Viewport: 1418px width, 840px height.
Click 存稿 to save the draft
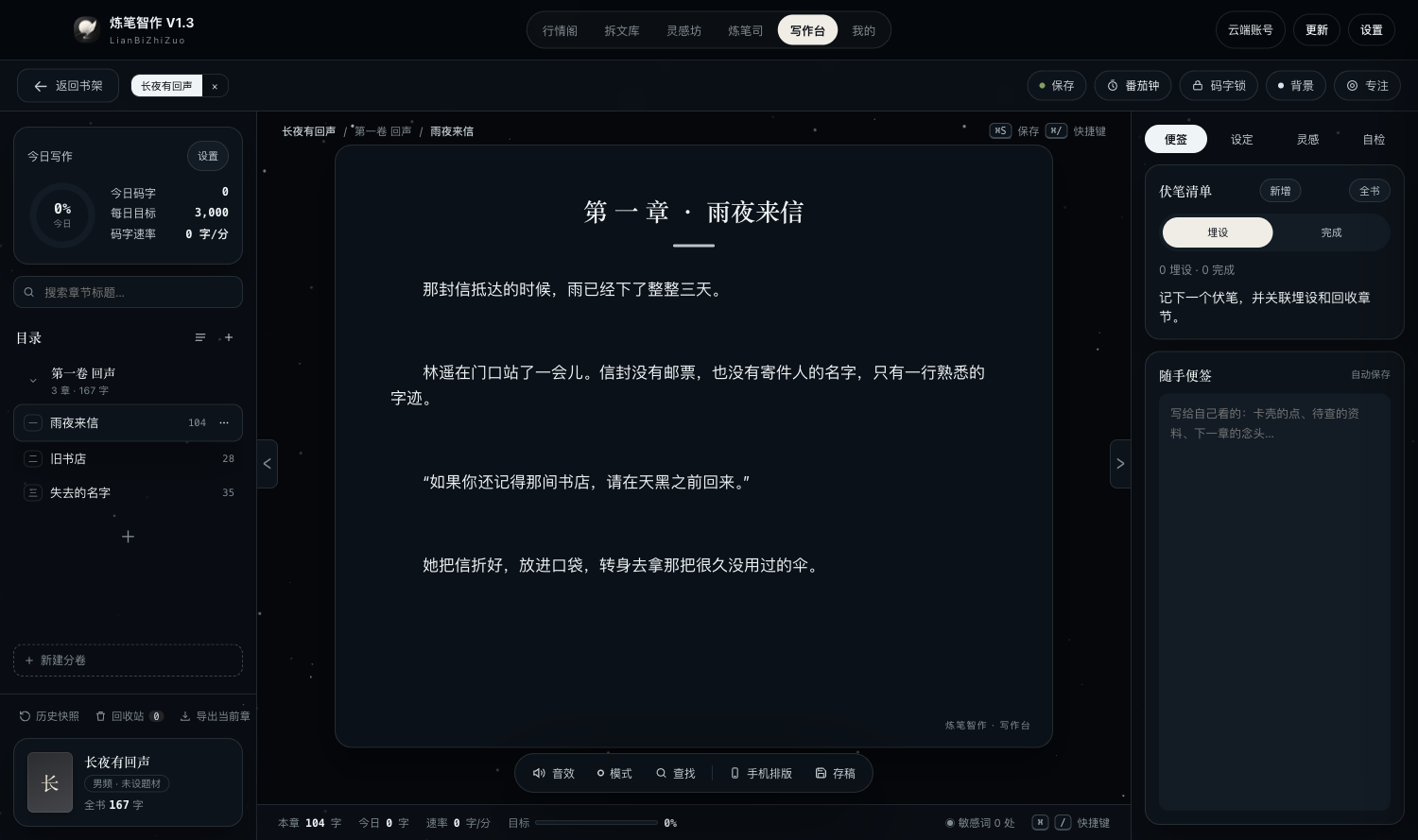point(835,773)
